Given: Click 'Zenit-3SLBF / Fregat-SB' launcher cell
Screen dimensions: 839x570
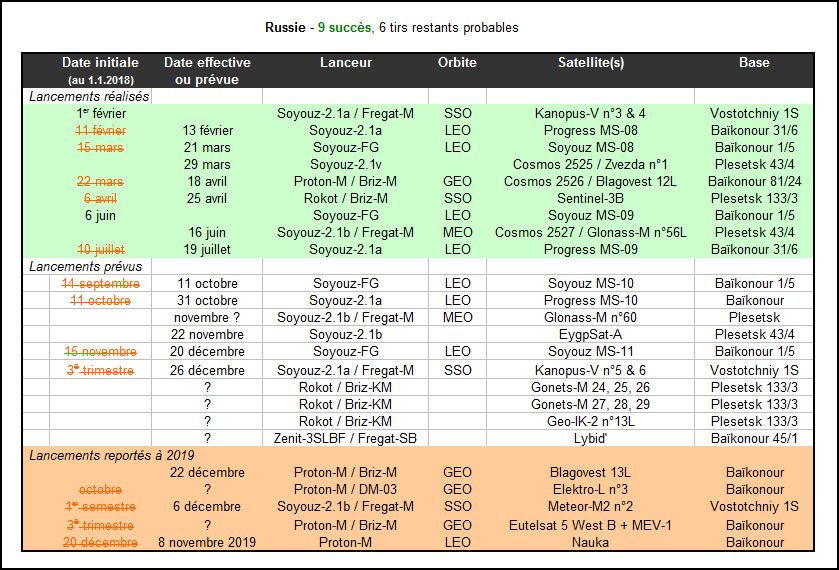Looking at the screenshot, I should pyautogui.click(x=345, y=439).
